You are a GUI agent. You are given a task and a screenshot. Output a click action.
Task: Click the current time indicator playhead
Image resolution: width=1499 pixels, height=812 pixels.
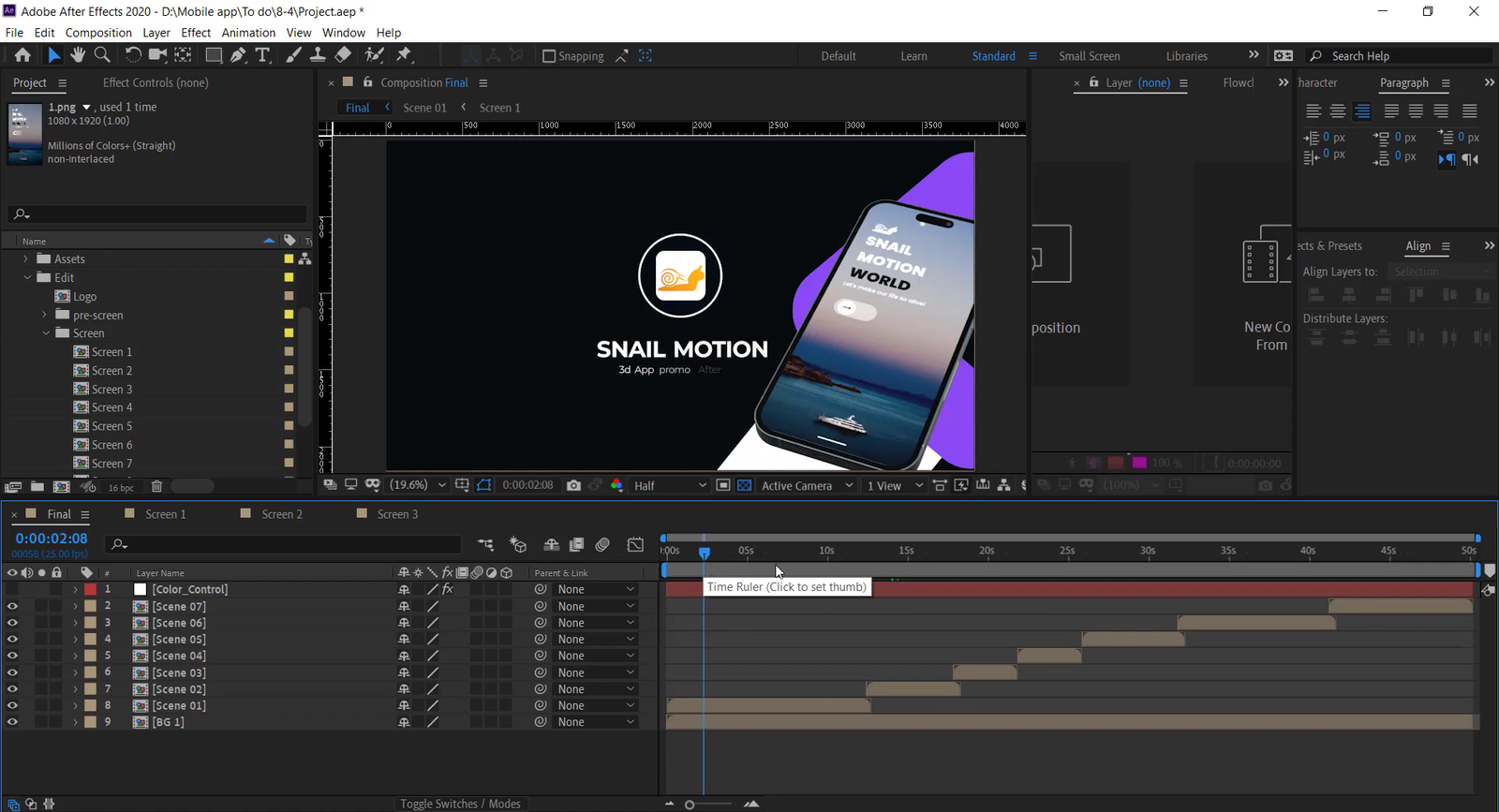pyautogui.click(x=705, y=554)
